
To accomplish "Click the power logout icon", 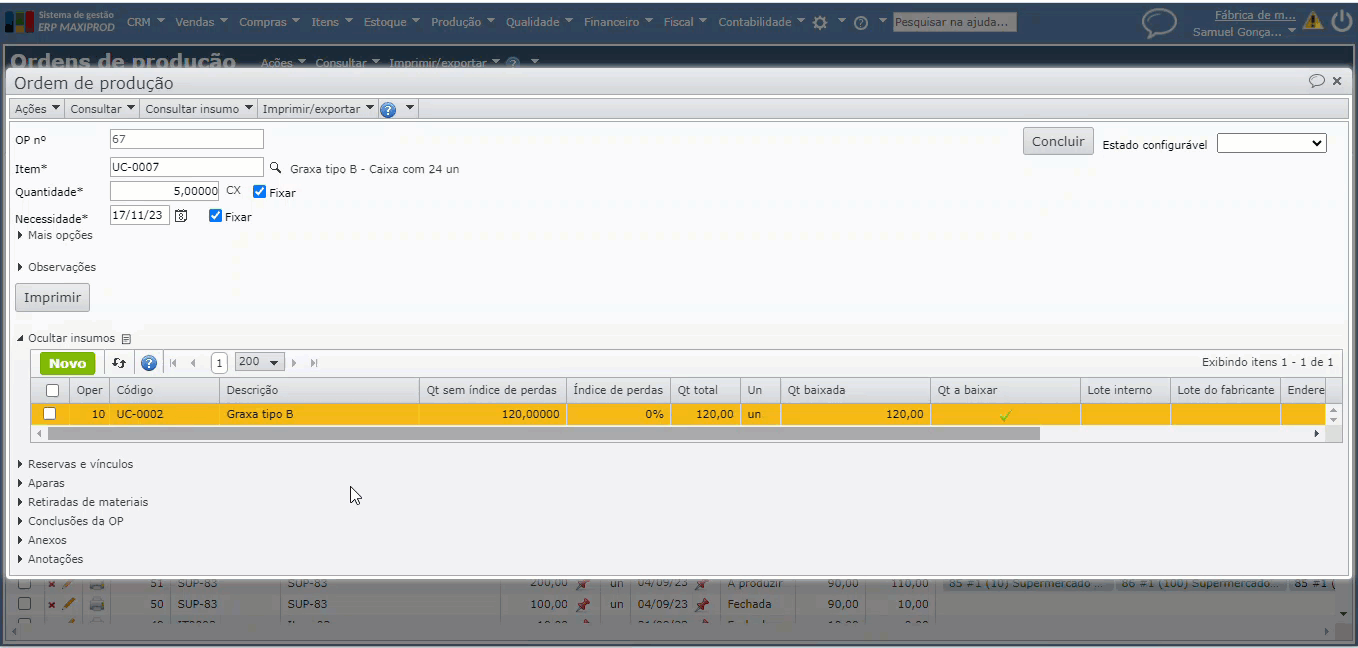I will click(1341, 21).
